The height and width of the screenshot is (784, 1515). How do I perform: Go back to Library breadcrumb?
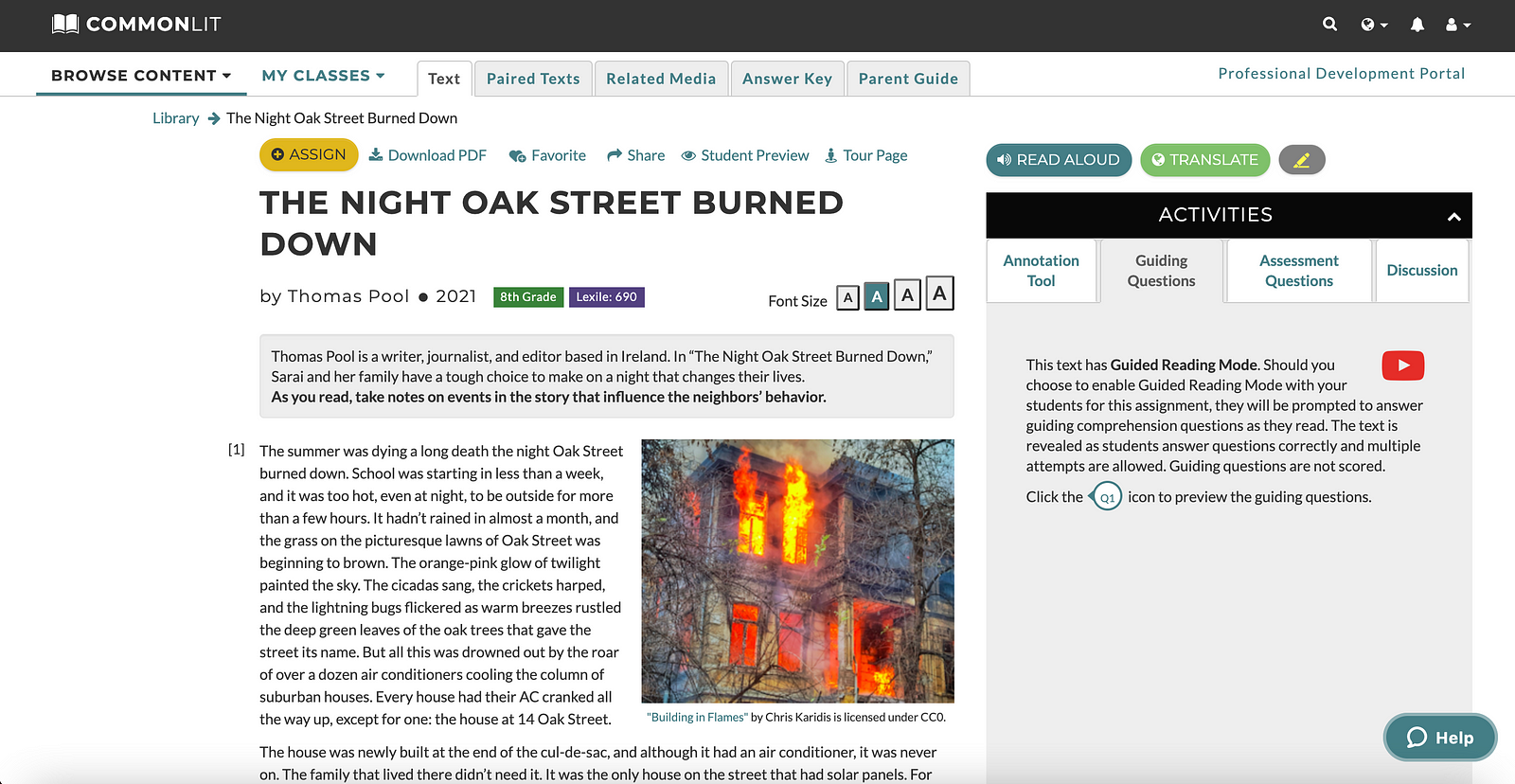175,118
